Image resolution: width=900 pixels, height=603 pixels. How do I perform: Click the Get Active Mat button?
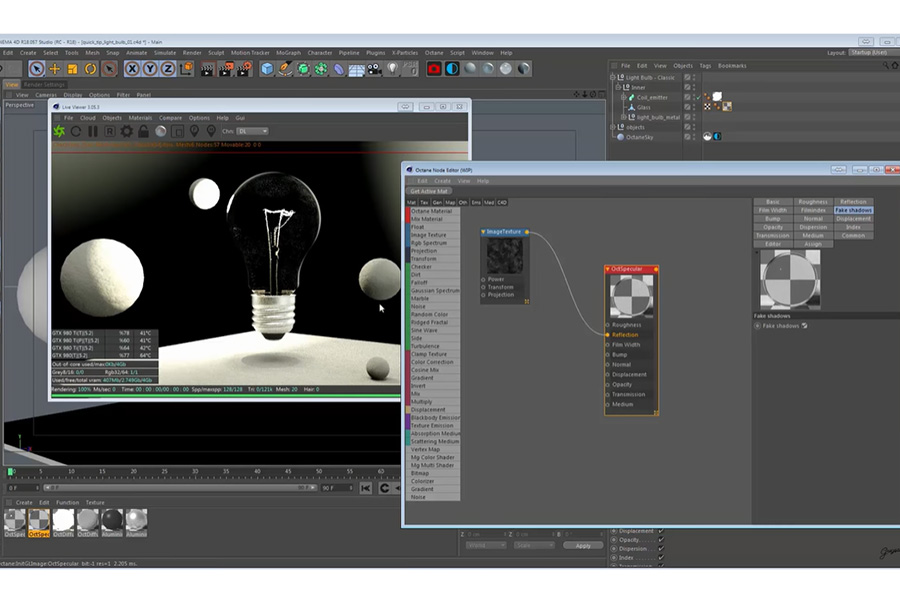coord(430,190)
